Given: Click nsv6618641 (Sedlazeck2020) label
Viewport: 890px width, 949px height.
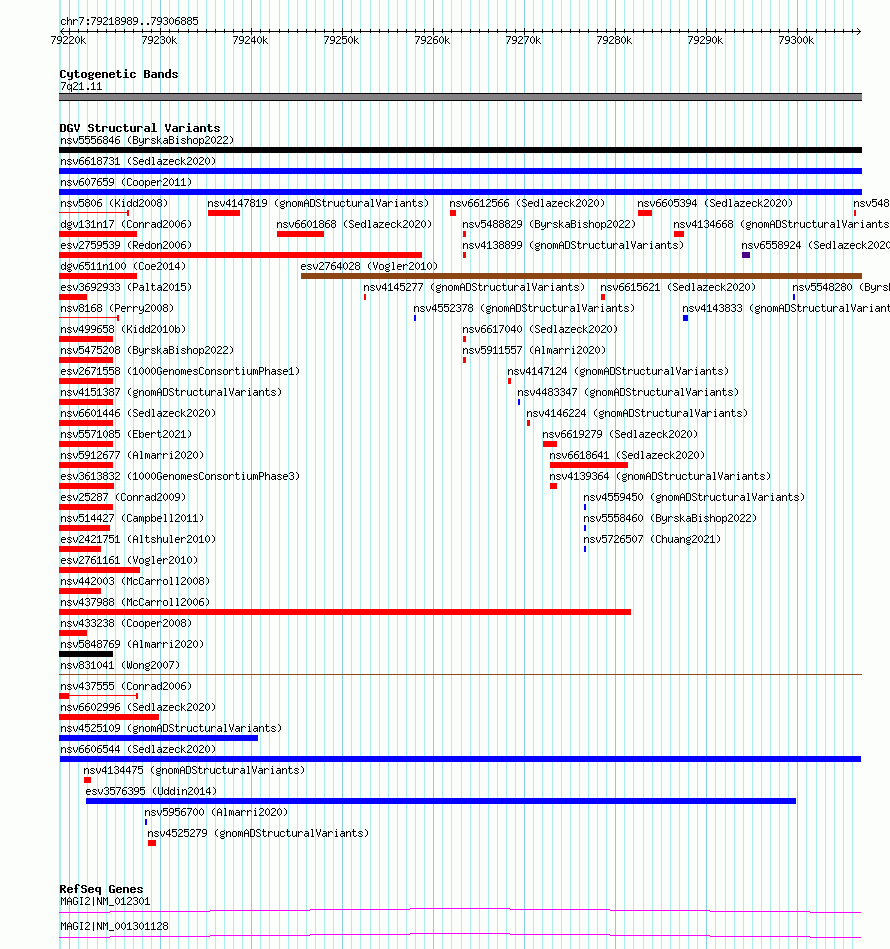Looking at the screenshot, I should pos(627,455).
